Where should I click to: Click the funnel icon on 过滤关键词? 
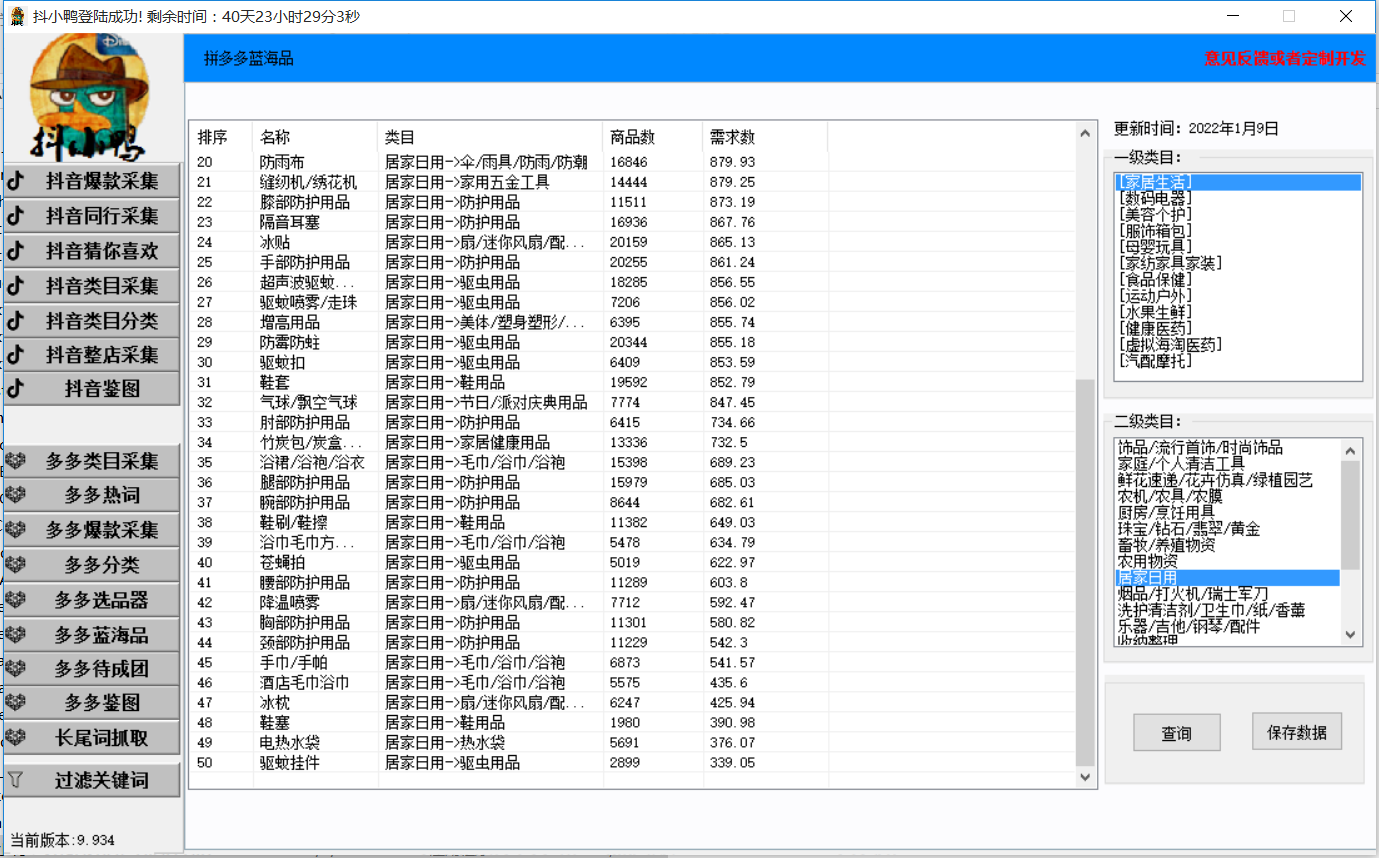point(16,780)
